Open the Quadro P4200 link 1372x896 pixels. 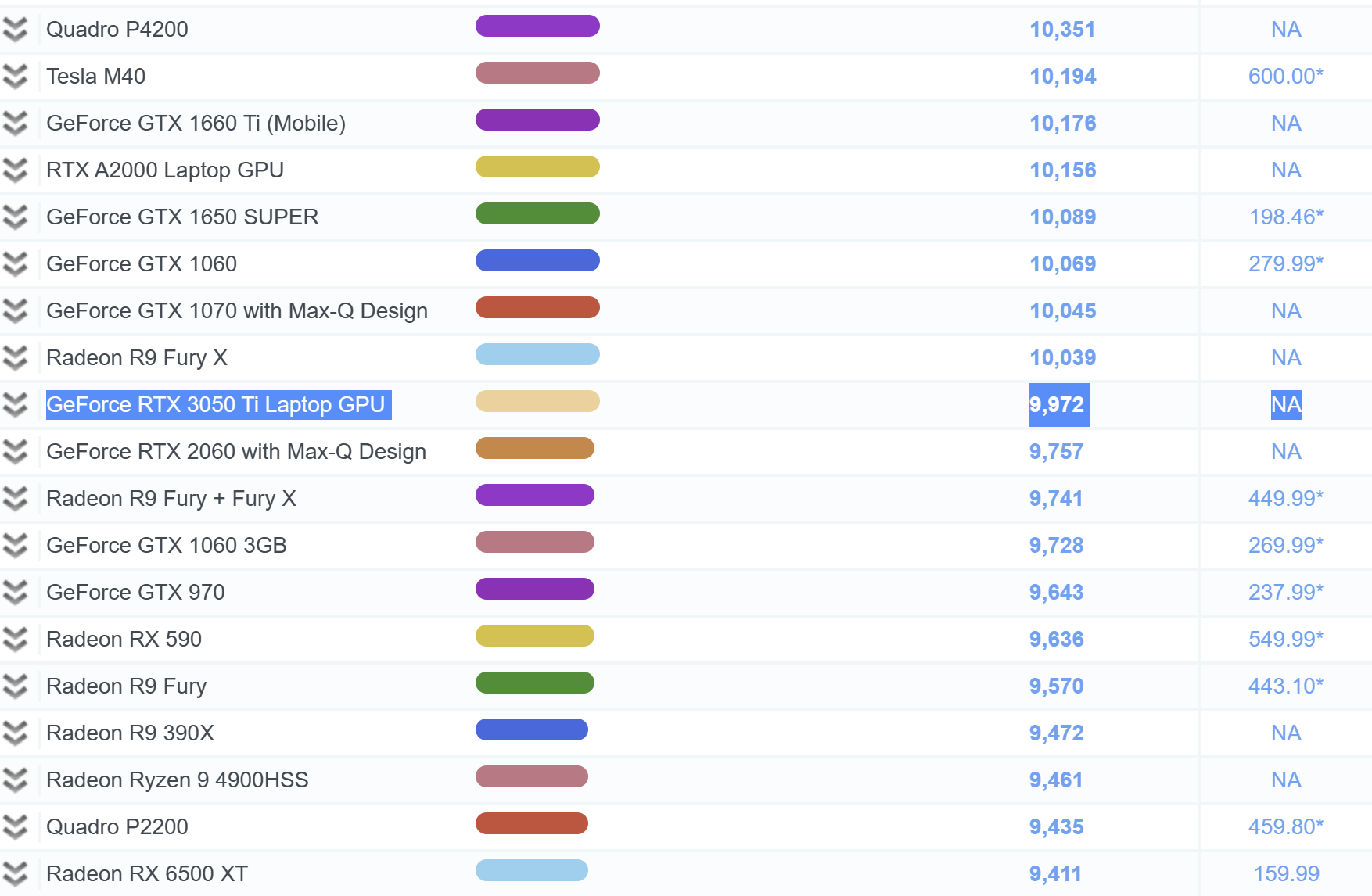(x=117, y=30)
